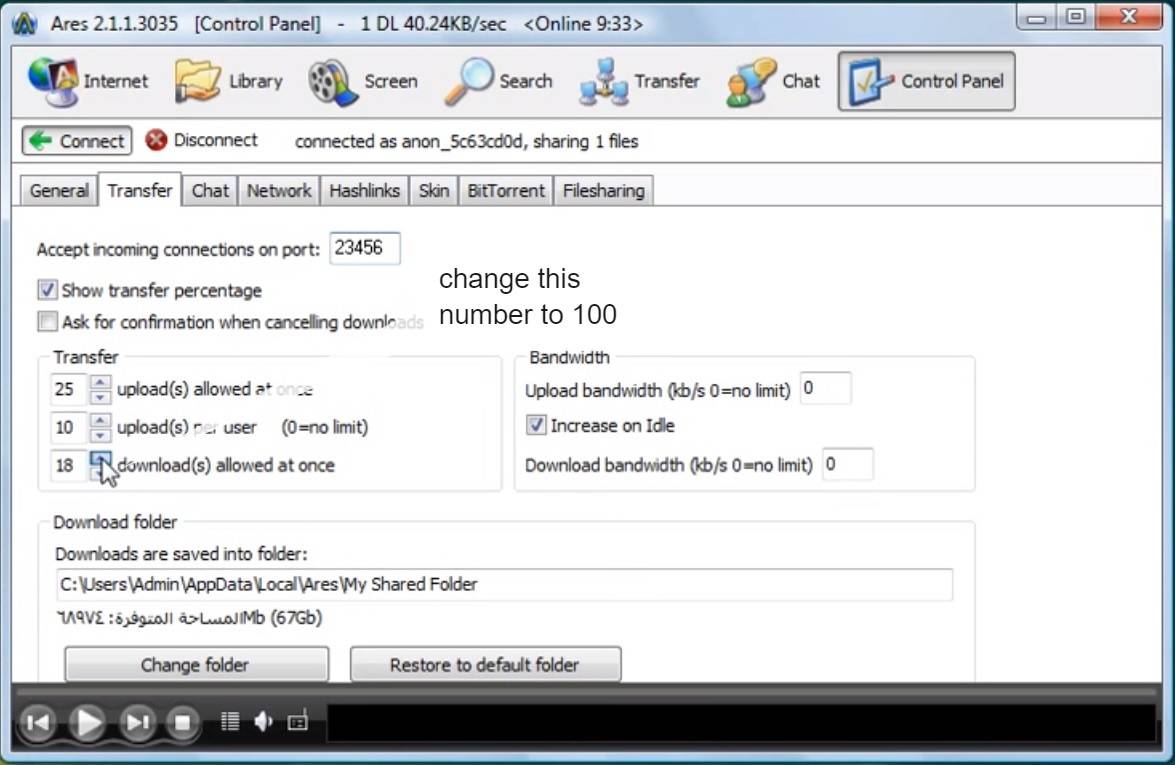This screenshot has height=765, width=1175.
Task: Click Restore to default folder
Action: pyautogui.click(x=486, y=665)
